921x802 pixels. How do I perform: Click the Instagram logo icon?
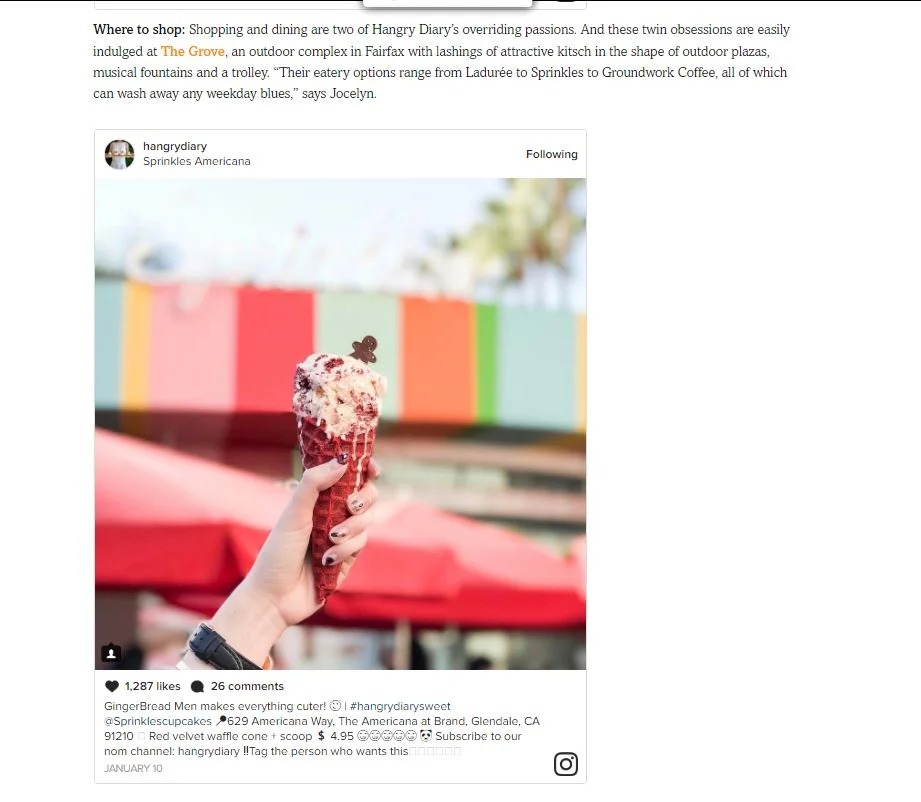566,764
